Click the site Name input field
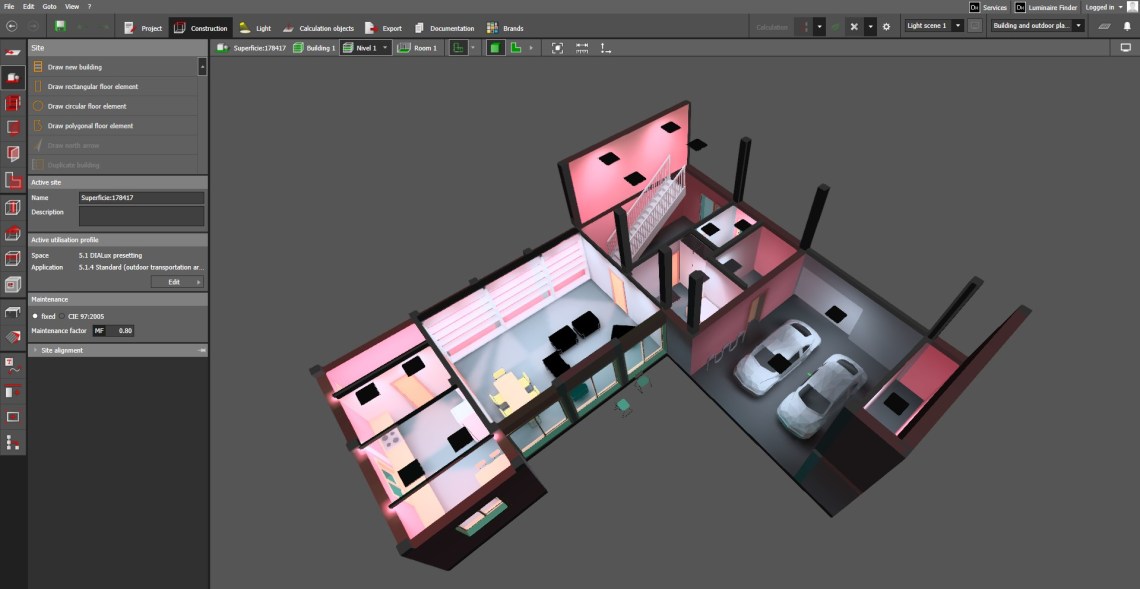Image resolution: width=1140 pixels, height=589 pixels. [x=141, y=198]
